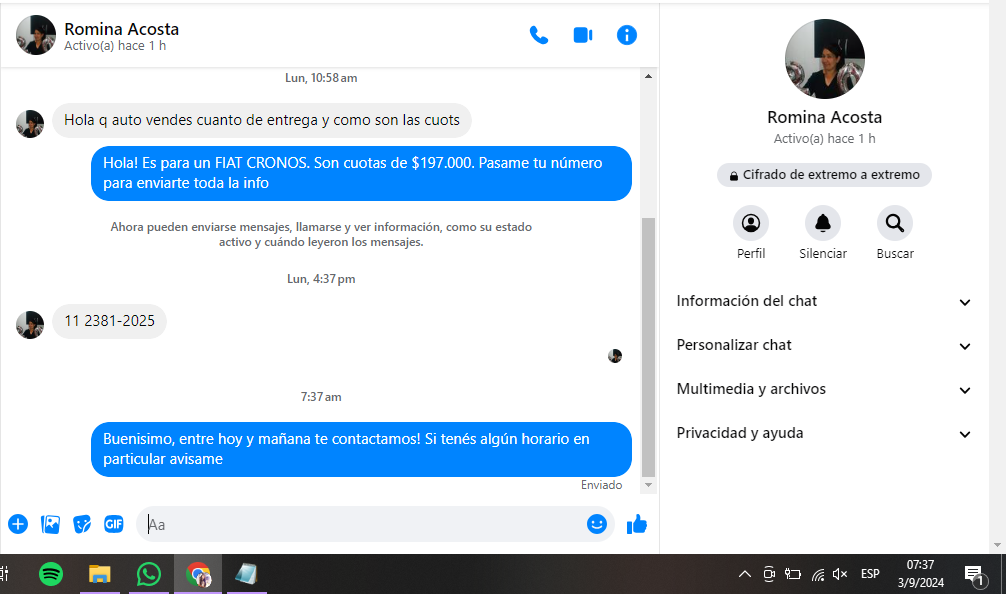The image size is (1006, 594).
Task: Start a video call in chat header
Action: point(583,35)
